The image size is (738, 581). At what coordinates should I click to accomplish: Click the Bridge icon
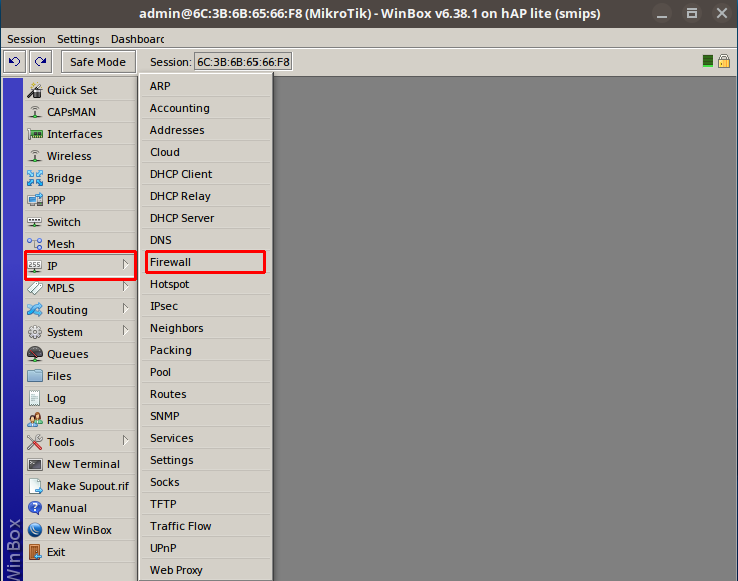[35, 178]
